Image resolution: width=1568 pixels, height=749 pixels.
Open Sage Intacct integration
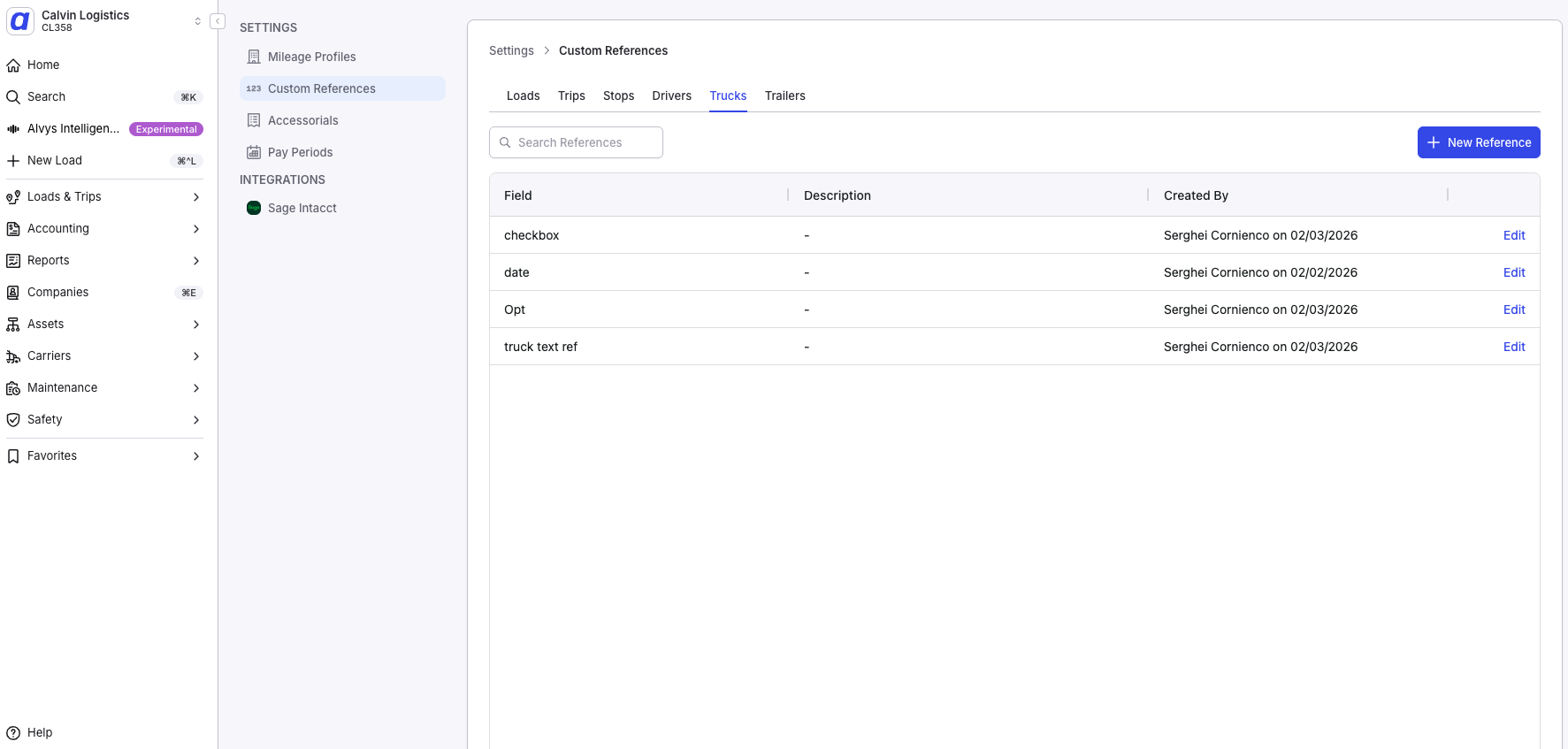(342, 208)
